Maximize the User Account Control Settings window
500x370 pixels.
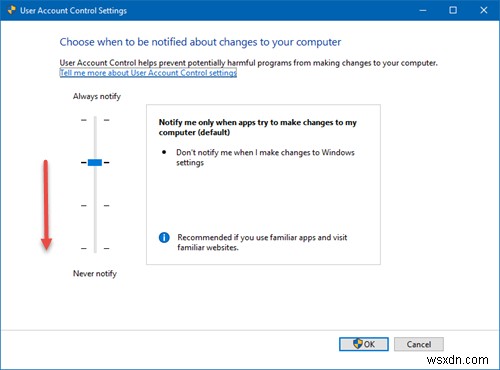pos(453,10)
